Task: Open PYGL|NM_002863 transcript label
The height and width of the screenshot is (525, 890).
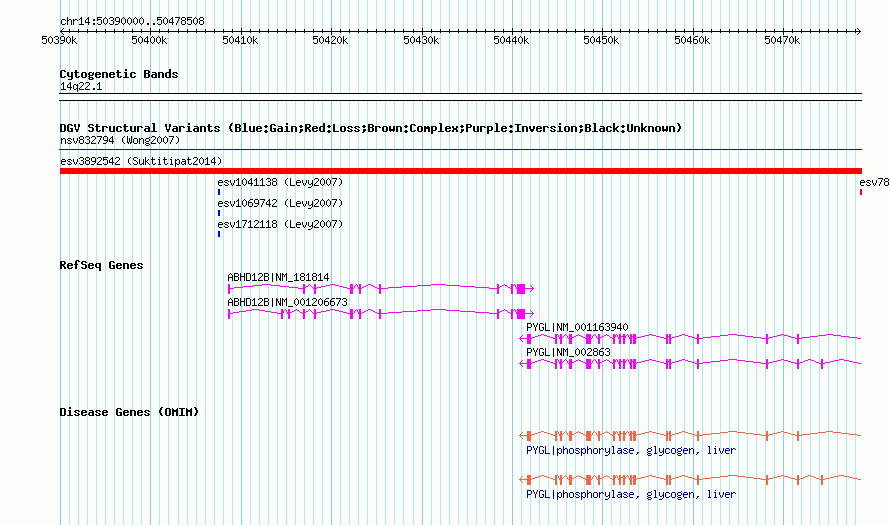Action: [x=568, y=352]
